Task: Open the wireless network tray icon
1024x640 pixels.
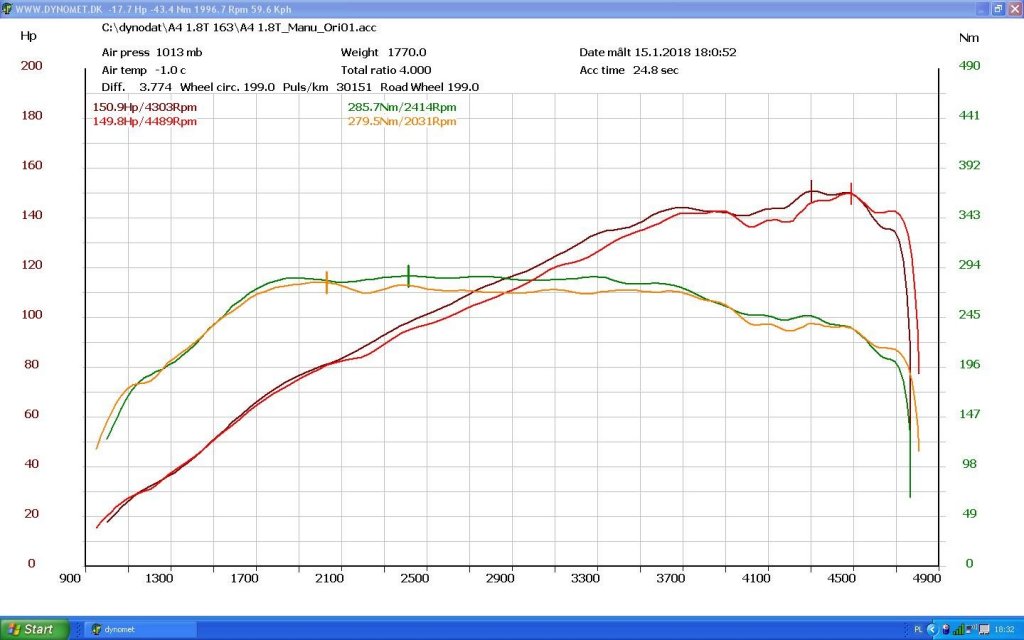Action: click(x=971, y=629)
